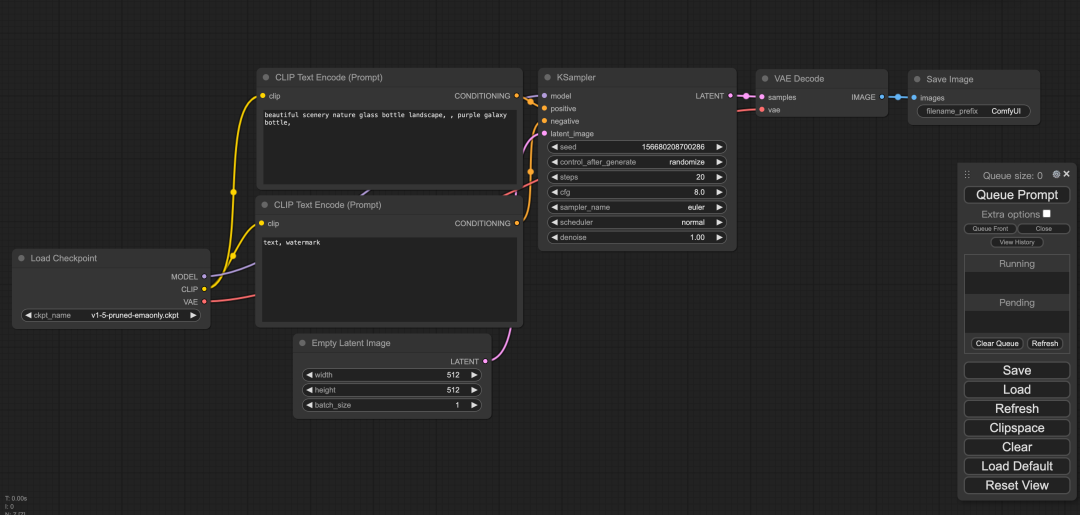The image size is (1080, 515).
Task: Open the scheduler normal dropdown
Action: [x=637, y=222]
